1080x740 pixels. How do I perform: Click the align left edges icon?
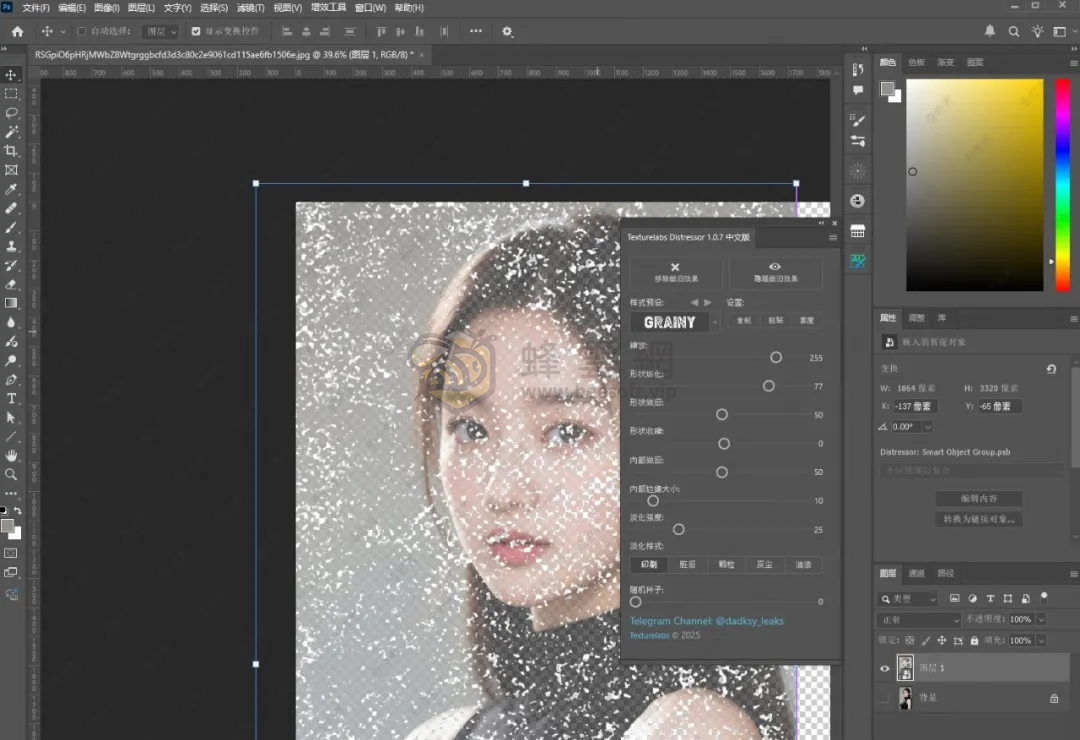287,32
